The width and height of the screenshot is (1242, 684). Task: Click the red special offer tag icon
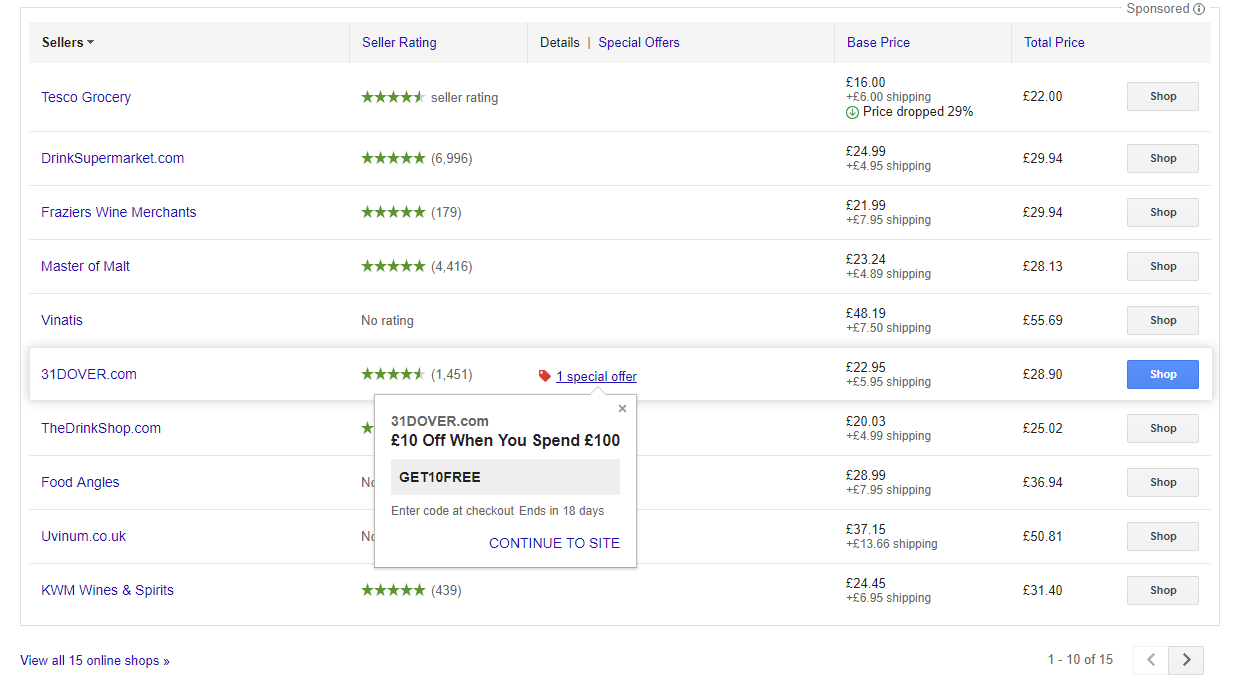click(x=545, y=376)
